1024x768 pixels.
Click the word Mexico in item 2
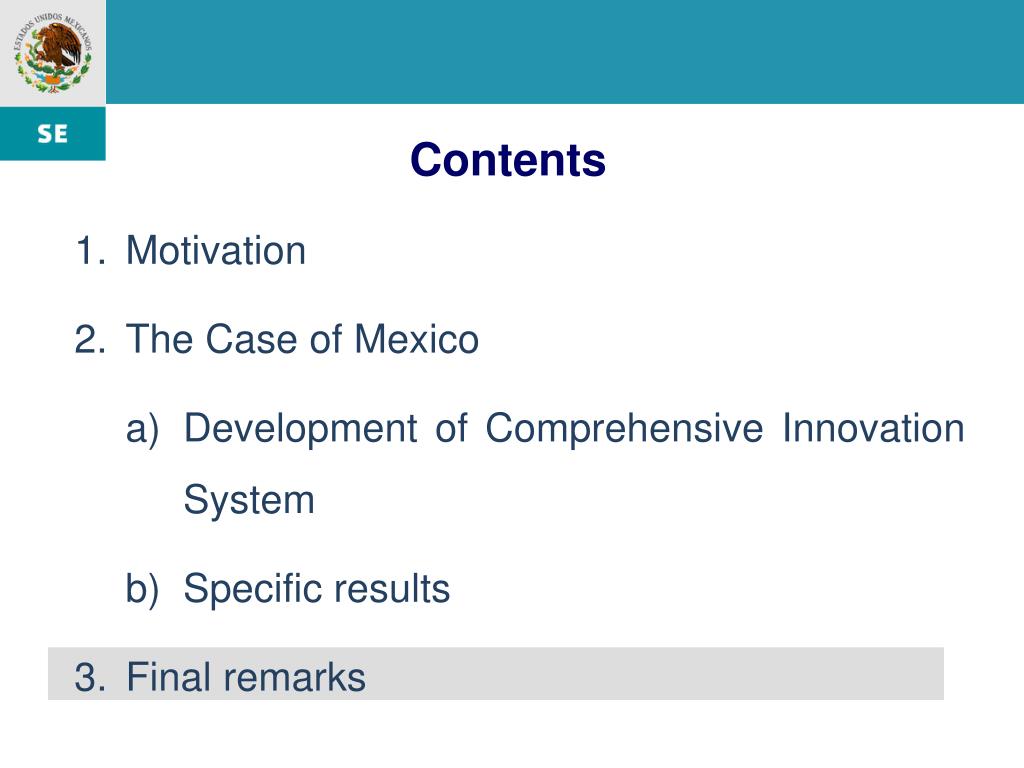[x=417, y=340]
